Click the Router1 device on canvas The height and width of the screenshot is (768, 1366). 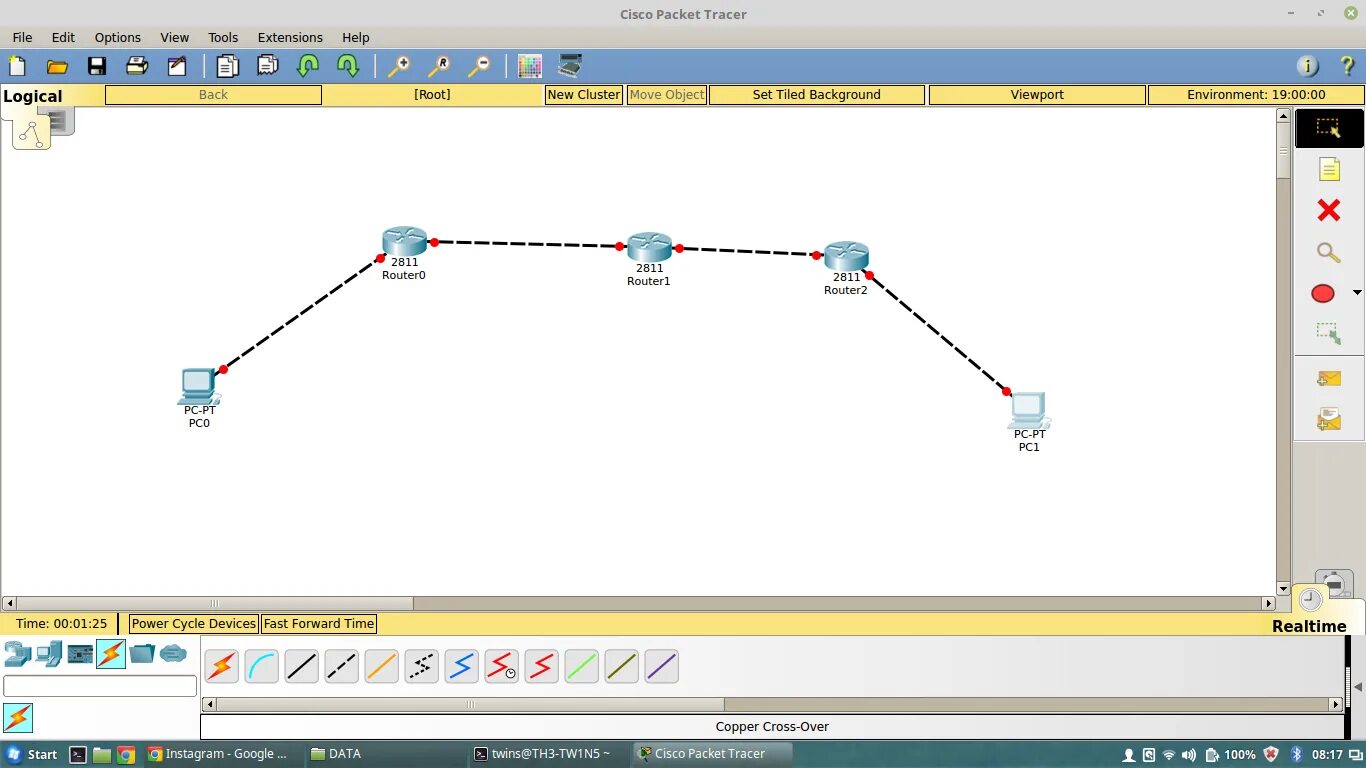click(x=649, y=248)
